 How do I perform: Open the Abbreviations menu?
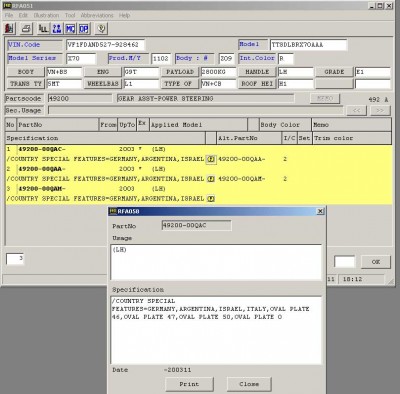(x=97, y=15)
